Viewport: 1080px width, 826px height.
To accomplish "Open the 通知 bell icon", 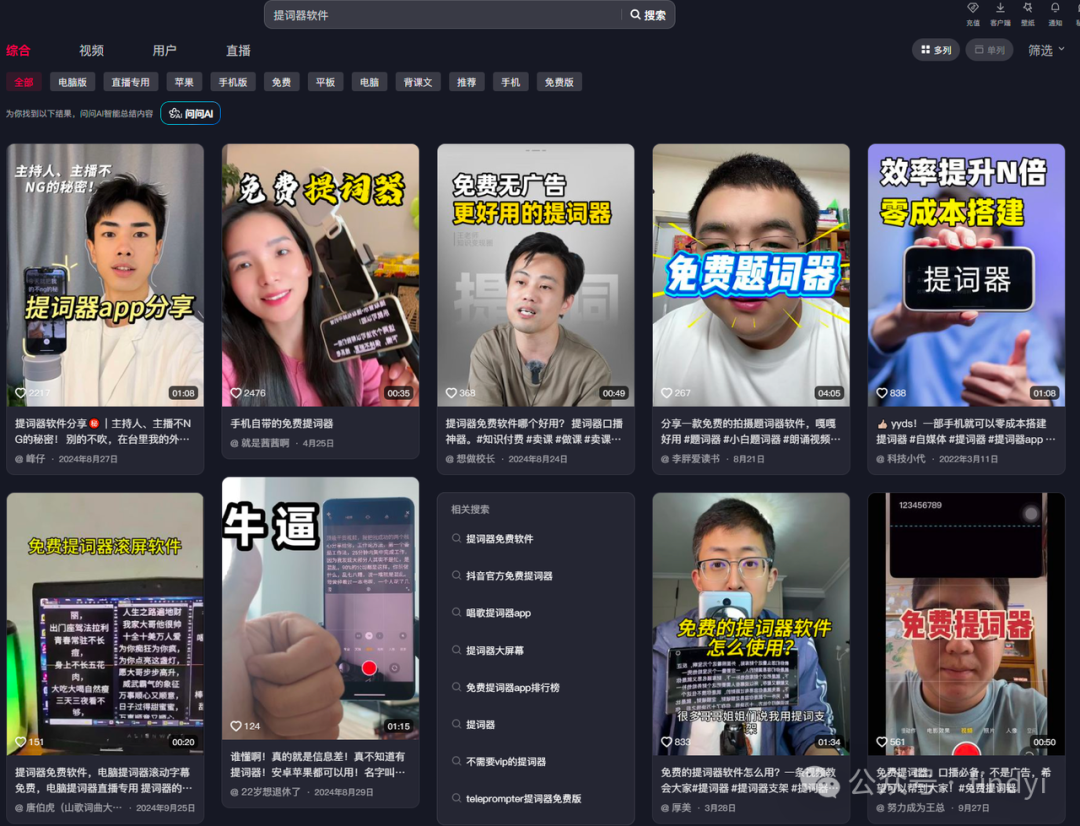I will click(x=1055, y=8).
